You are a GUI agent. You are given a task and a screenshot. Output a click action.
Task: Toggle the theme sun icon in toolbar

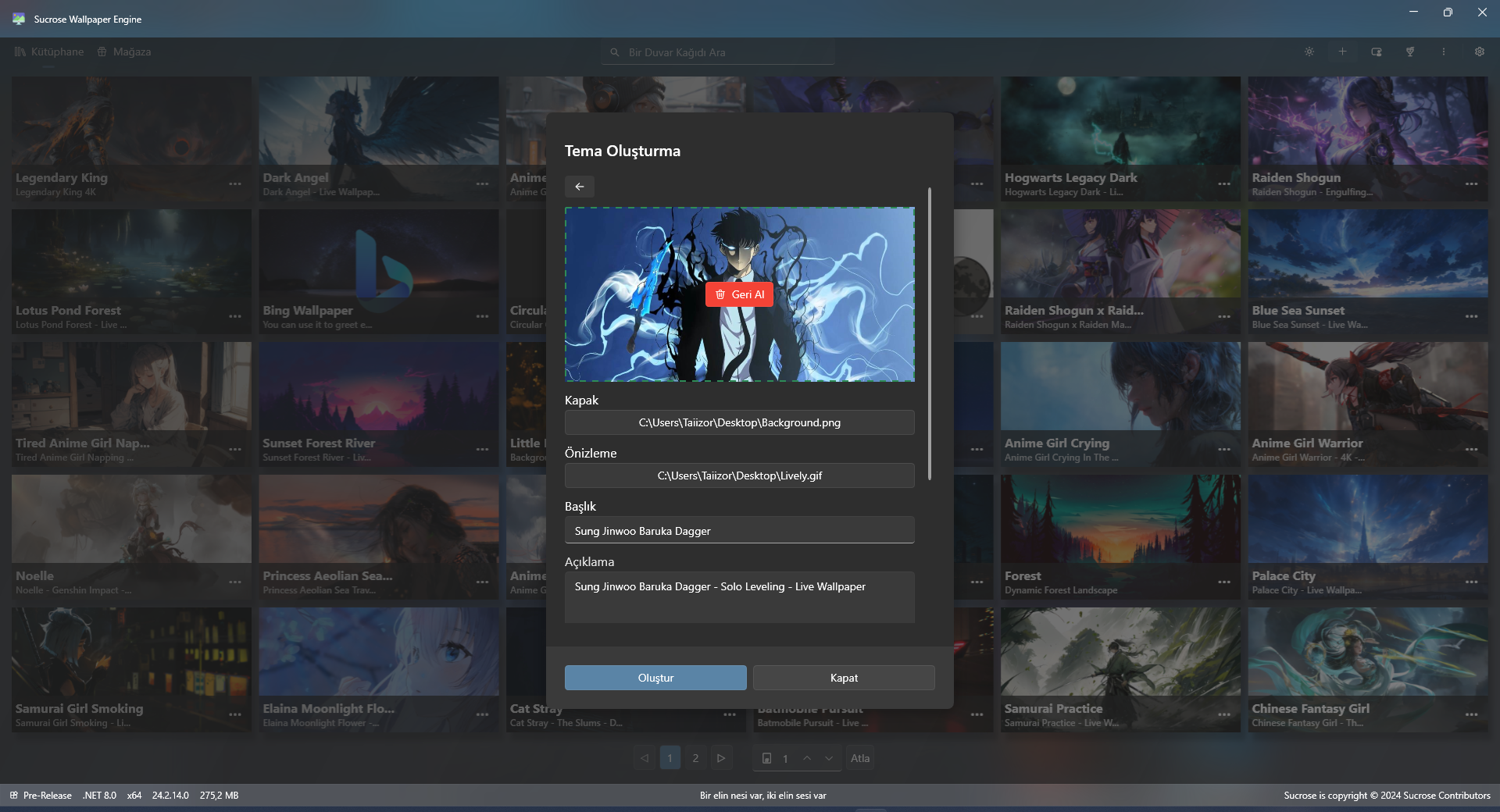point(1309,52)
